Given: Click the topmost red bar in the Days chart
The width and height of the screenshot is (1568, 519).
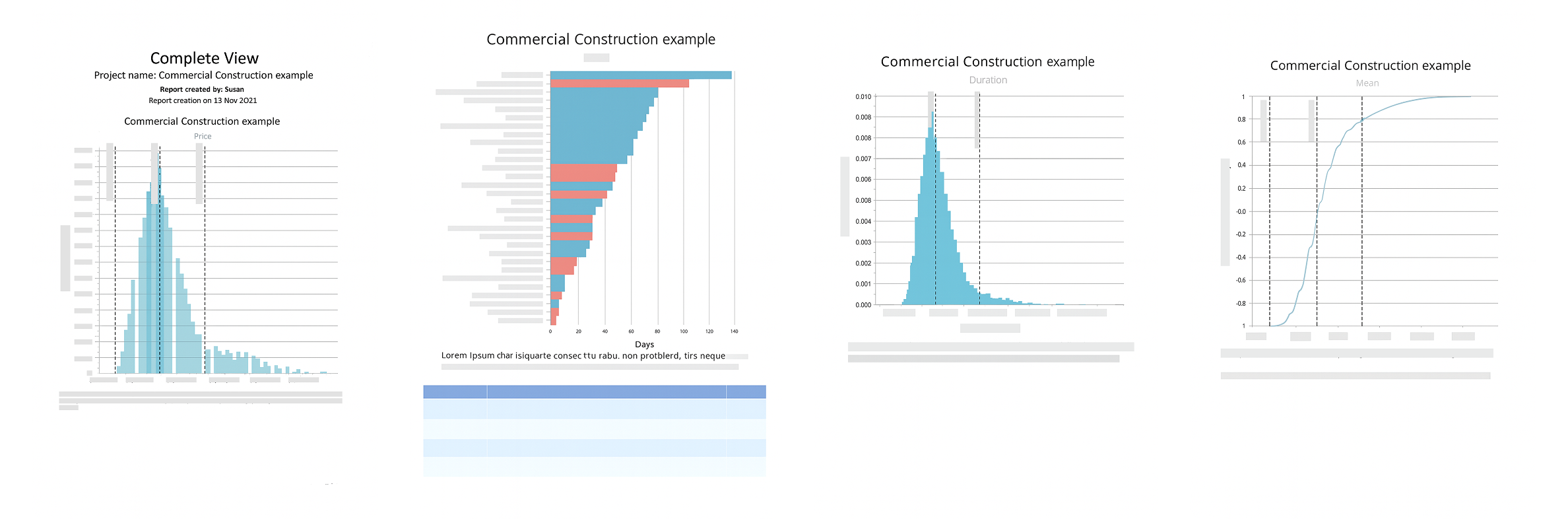Looking at the screenshot, I should (619, 83).
